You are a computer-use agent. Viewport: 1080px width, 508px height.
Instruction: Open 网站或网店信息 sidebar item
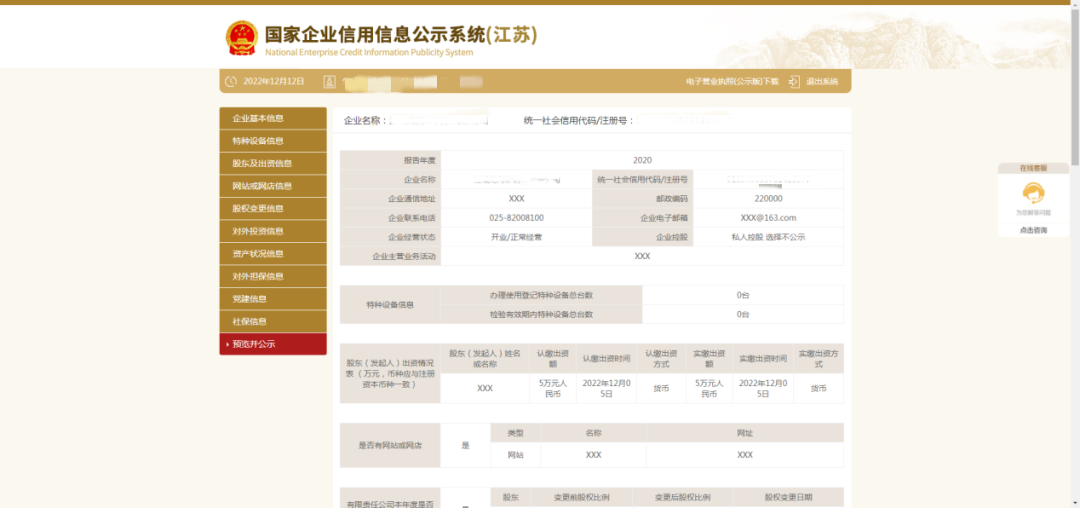click(x=272, y=186)
